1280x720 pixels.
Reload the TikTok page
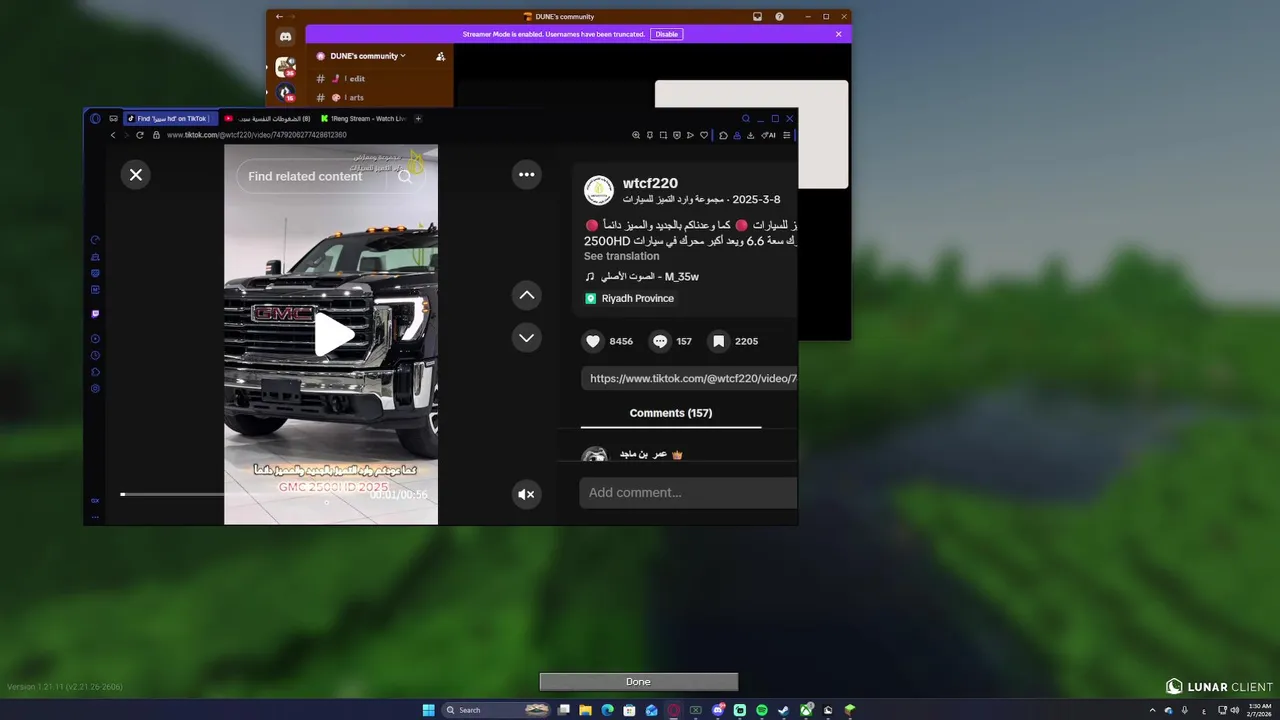140,135
